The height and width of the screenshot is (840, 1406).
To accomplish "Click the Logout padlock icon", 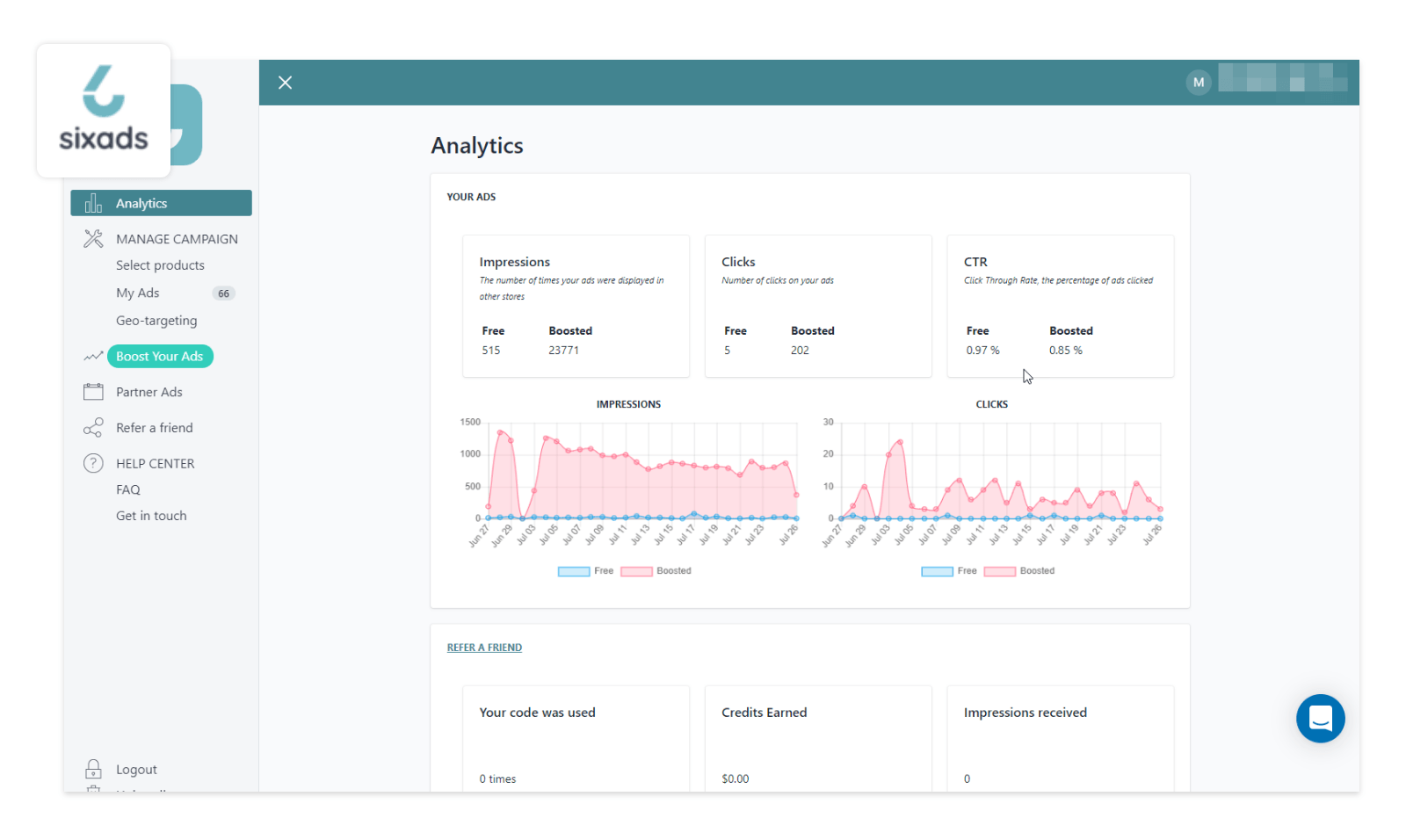I will (x=93, y=769).
